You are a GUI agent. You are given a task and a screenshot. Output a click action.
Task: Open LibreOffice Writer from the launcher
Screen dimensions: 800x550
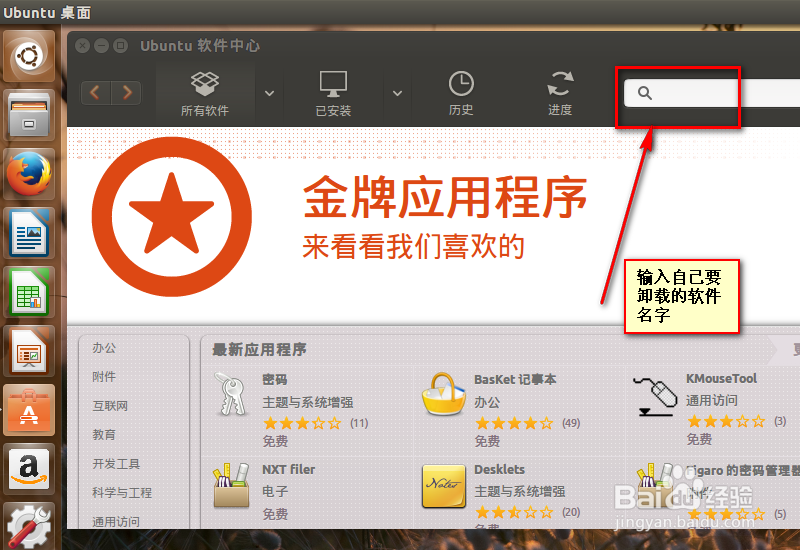29,233
